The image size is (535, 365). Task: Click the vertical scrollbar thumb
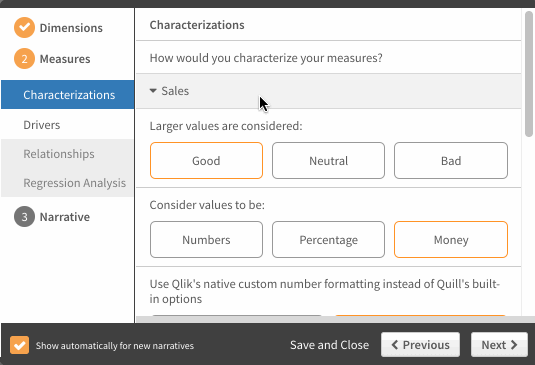point(529,73)
